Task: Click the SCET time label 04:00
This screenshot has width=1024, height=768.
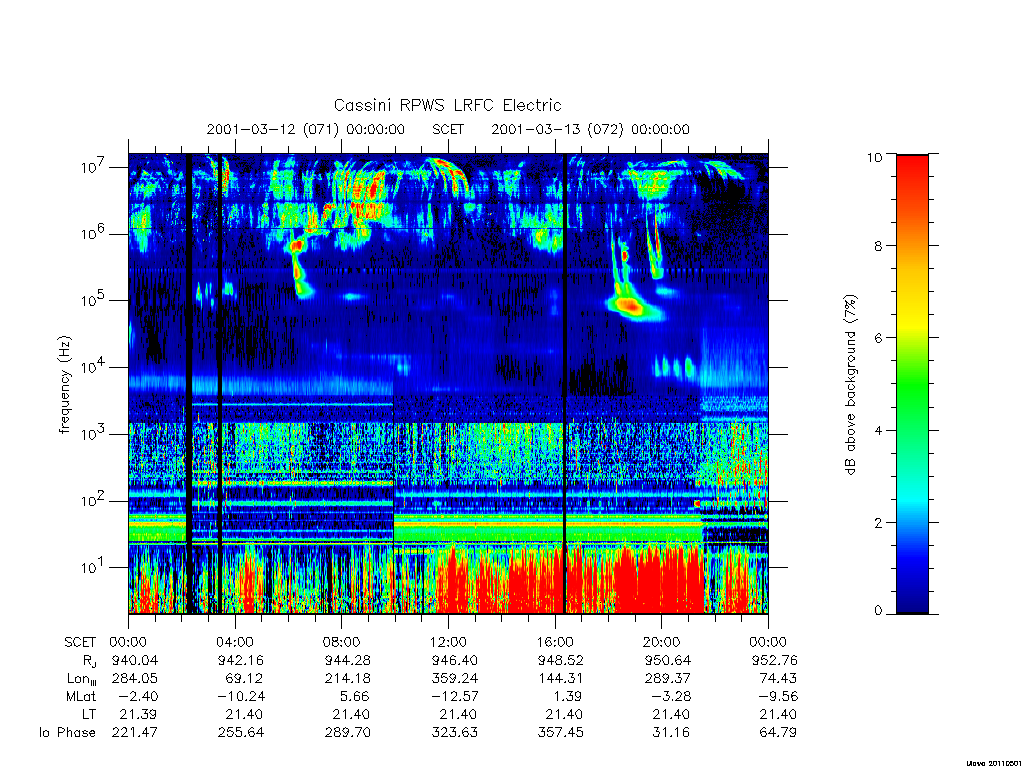Action: [x=235, y=642]
